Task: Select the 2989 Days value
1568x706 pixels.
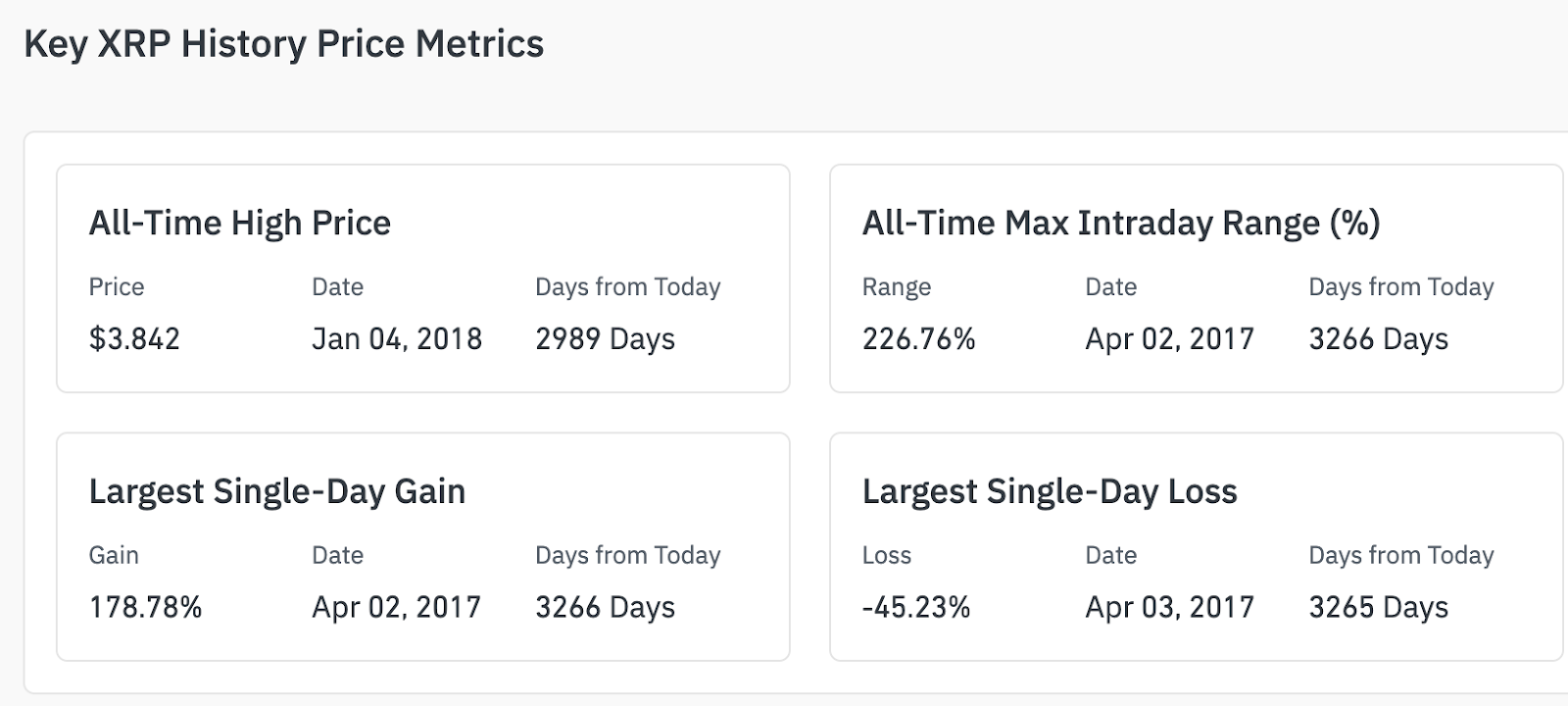Action: [x=605, y=339]
